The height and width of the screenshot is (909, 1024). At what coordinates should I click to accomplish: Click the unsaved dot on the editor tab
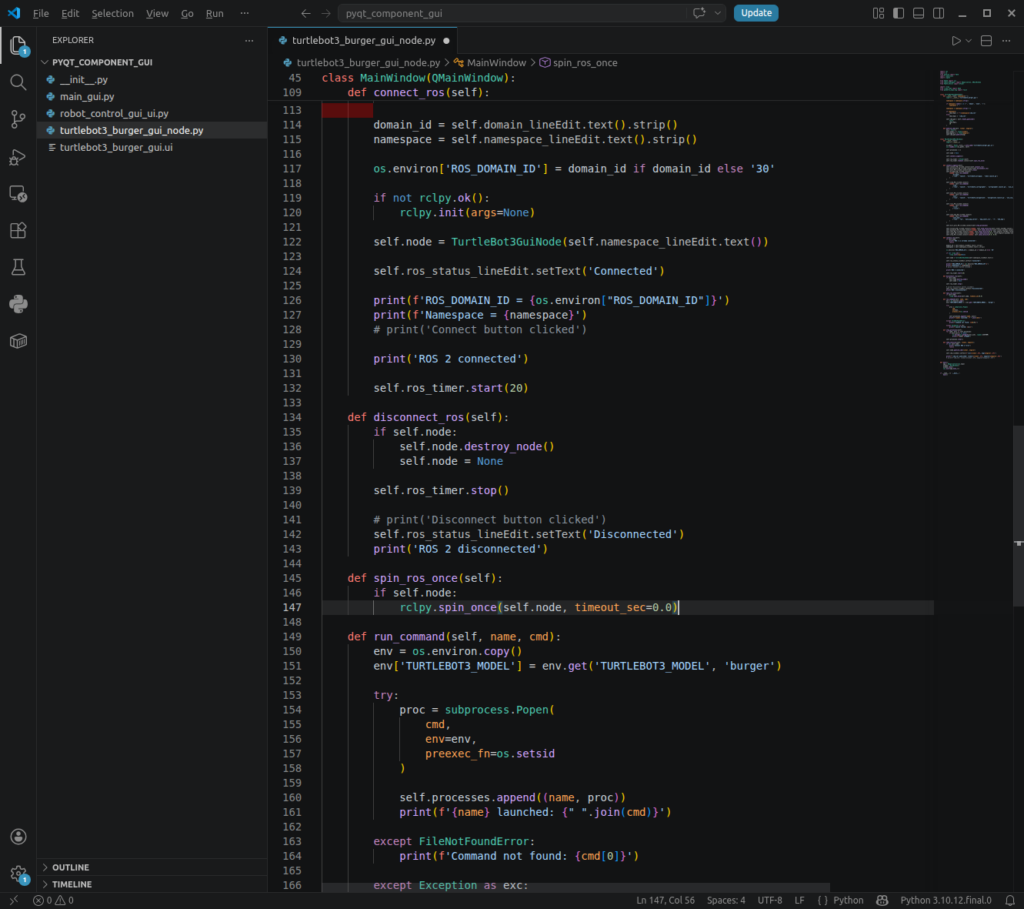(447, 40)
